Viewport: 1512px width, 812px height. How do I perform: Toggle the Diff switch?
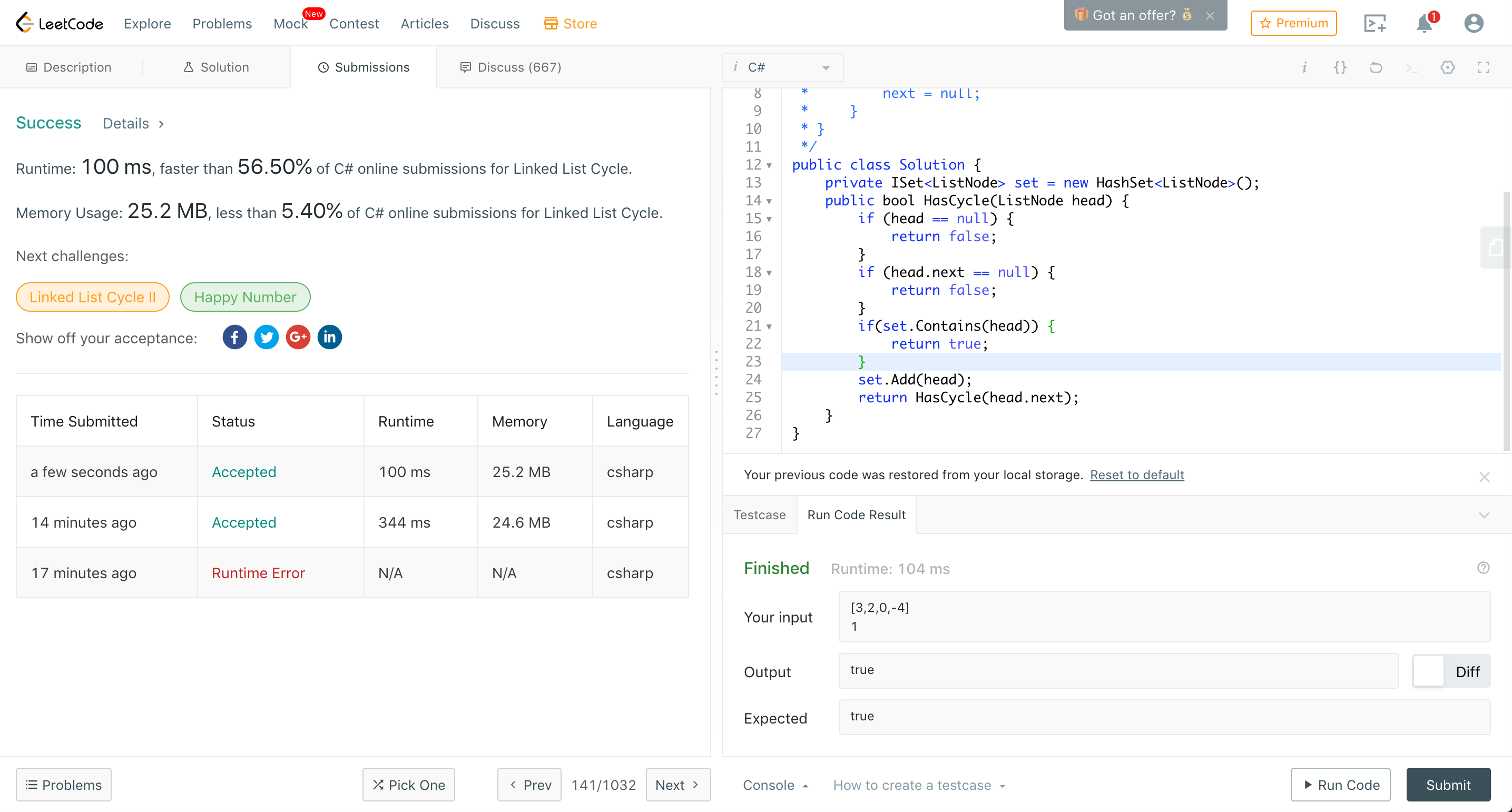[x=1451, y=672]
